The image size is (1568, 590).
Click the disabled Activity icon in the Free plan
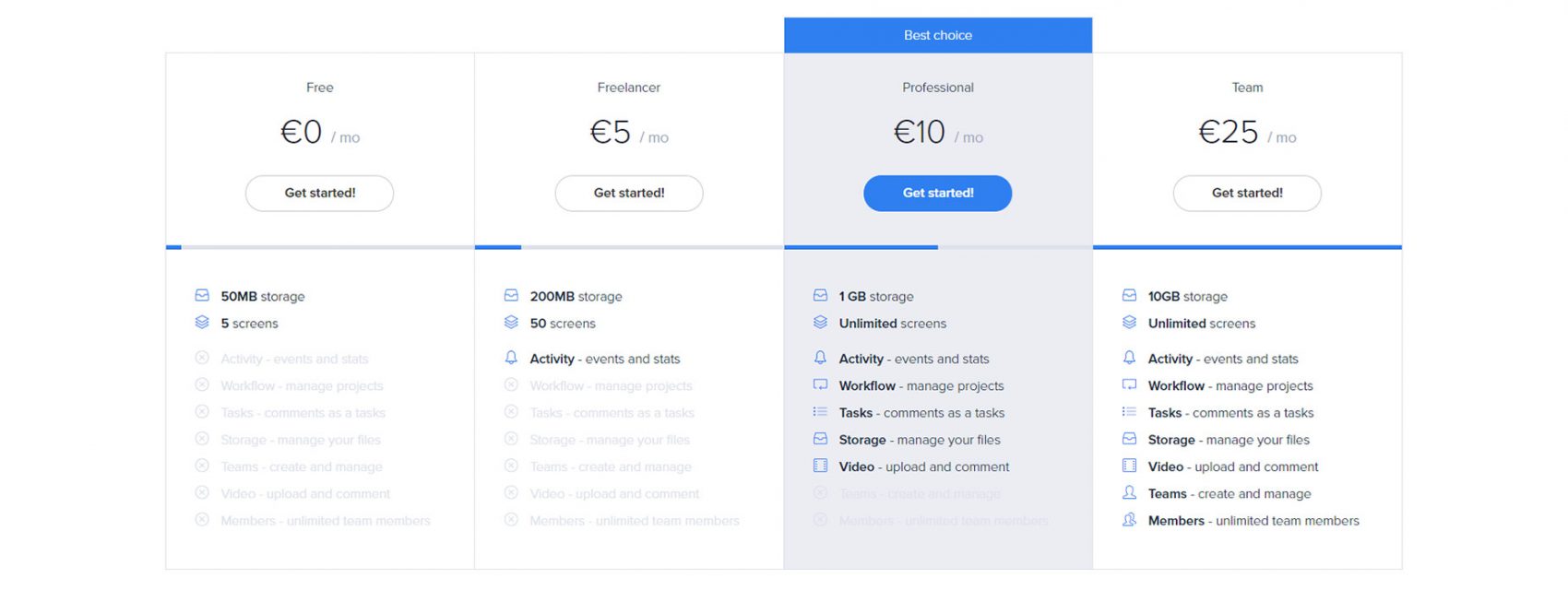[x=204, y=358]
